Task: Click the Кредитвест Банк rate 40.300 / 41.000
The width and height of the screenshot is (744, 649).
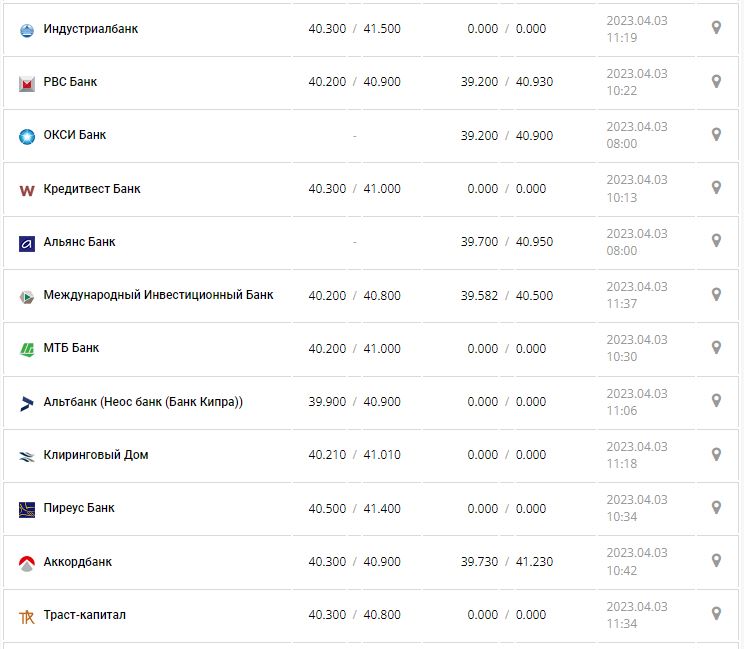Action: (x=354, y=189)
